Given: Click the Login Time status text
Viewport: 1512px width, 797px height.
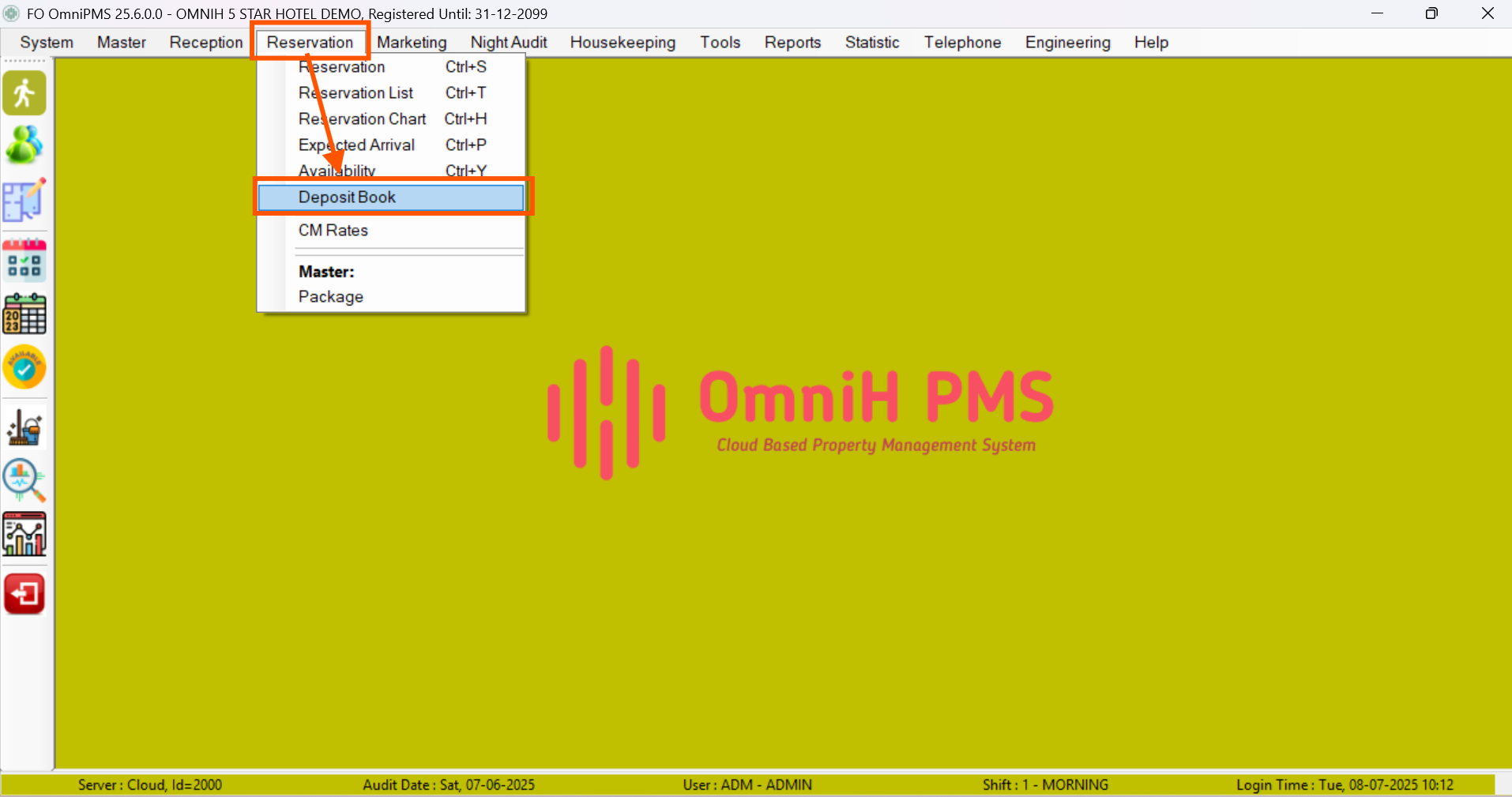Looking at the screenshot, I should pyautogui.click(x=1345, y=785).
